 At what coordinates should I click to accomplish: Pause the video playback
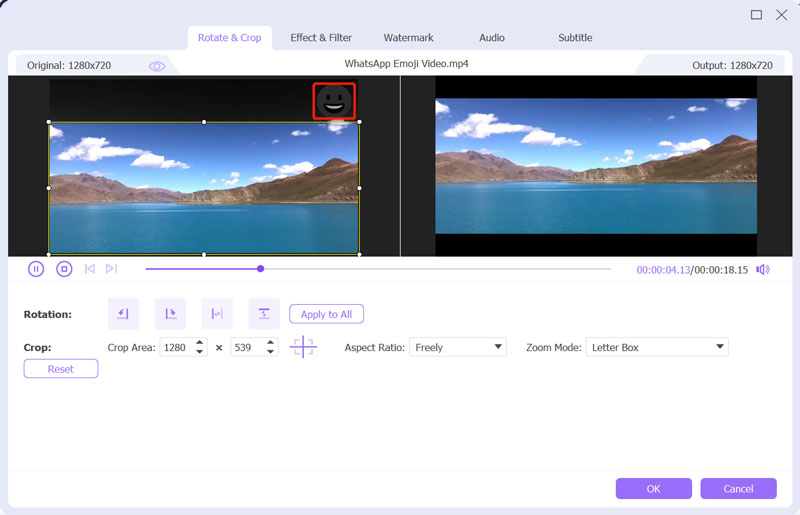click(36, 269)
